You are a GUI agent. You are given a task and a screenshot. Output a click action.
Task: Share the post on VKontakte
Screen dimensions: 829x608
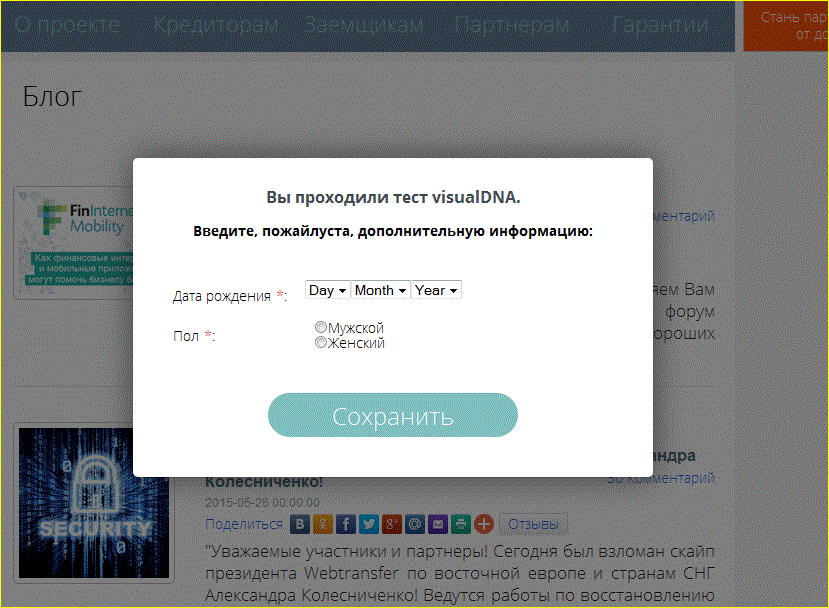tap(299, 523)
